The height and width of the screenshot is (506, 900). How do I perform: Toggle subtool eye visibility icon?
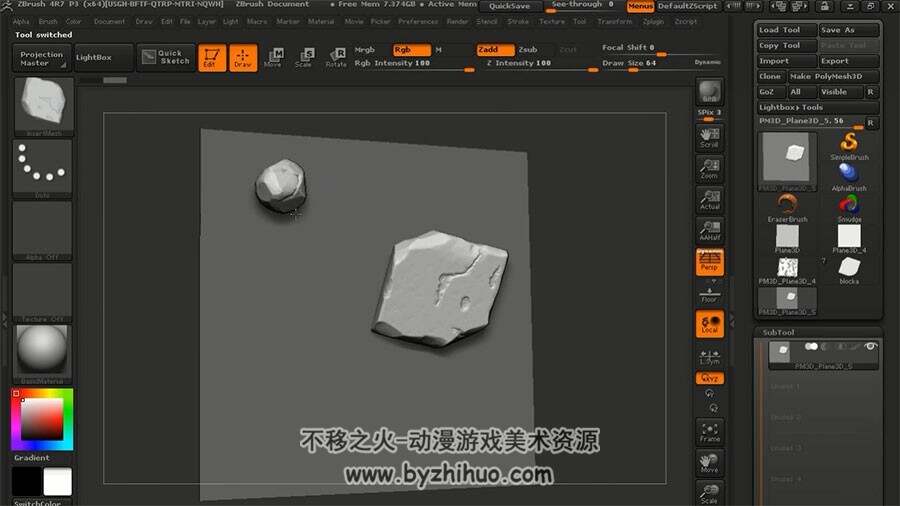[871, 346]
